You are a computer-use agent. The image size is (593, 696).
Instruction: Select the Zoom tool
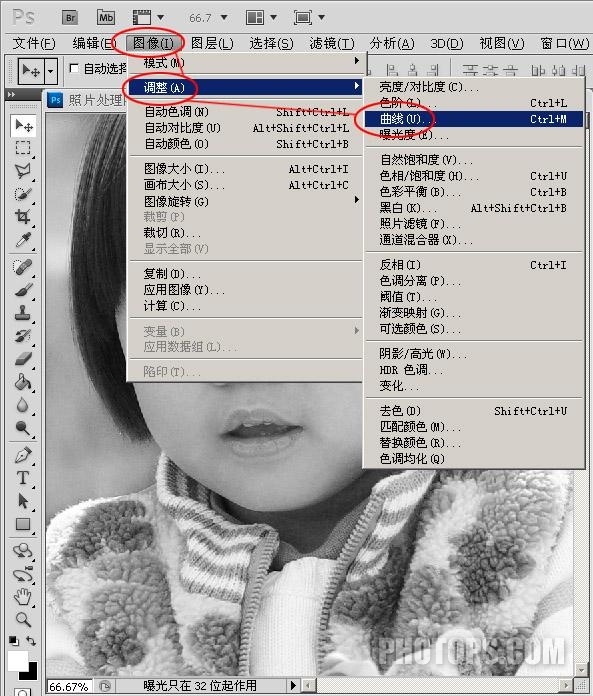pyautogui.click(x=23, y=619)
